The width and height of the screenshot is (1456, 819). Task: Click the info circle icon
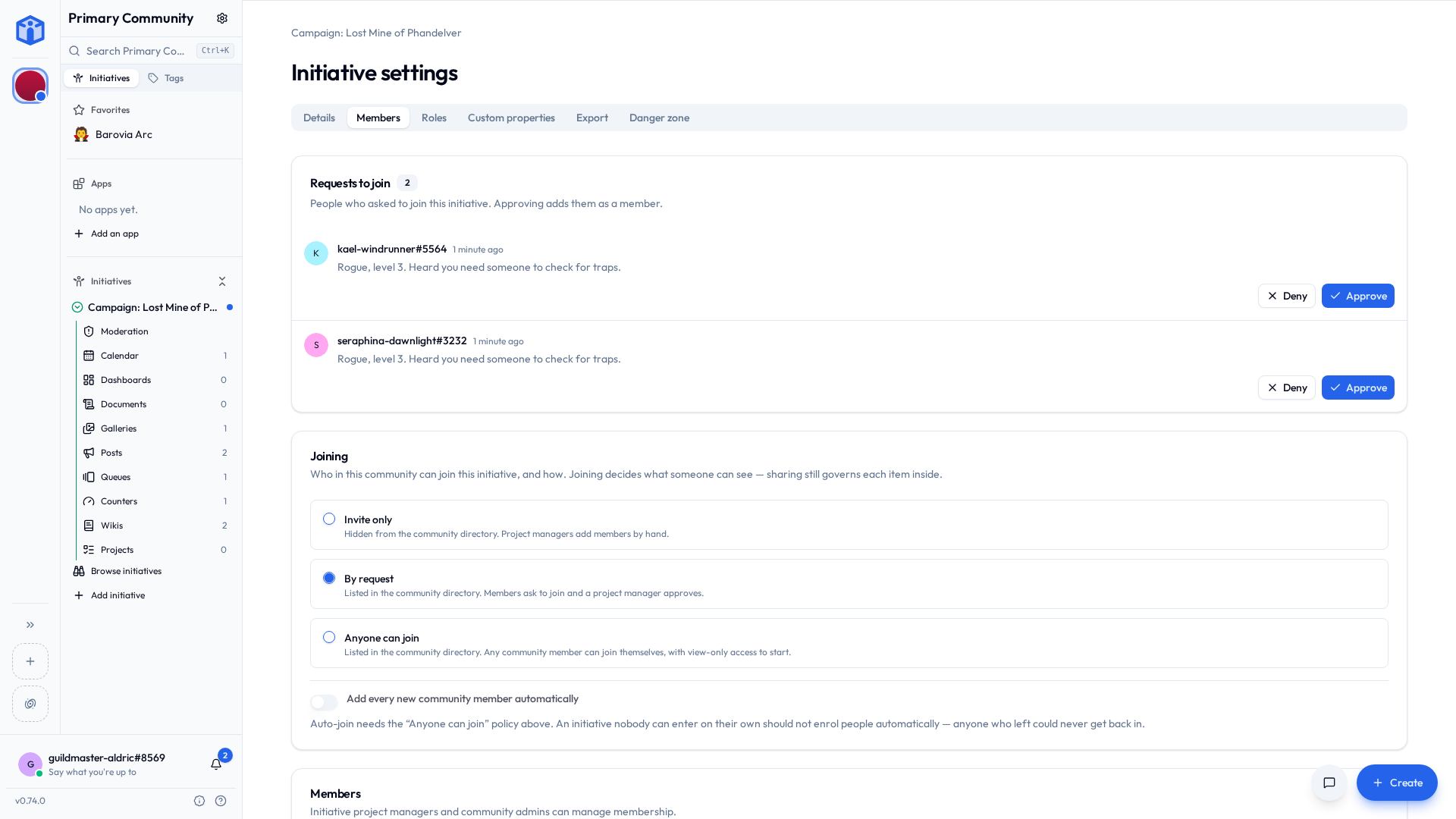(x=199, y=801)
